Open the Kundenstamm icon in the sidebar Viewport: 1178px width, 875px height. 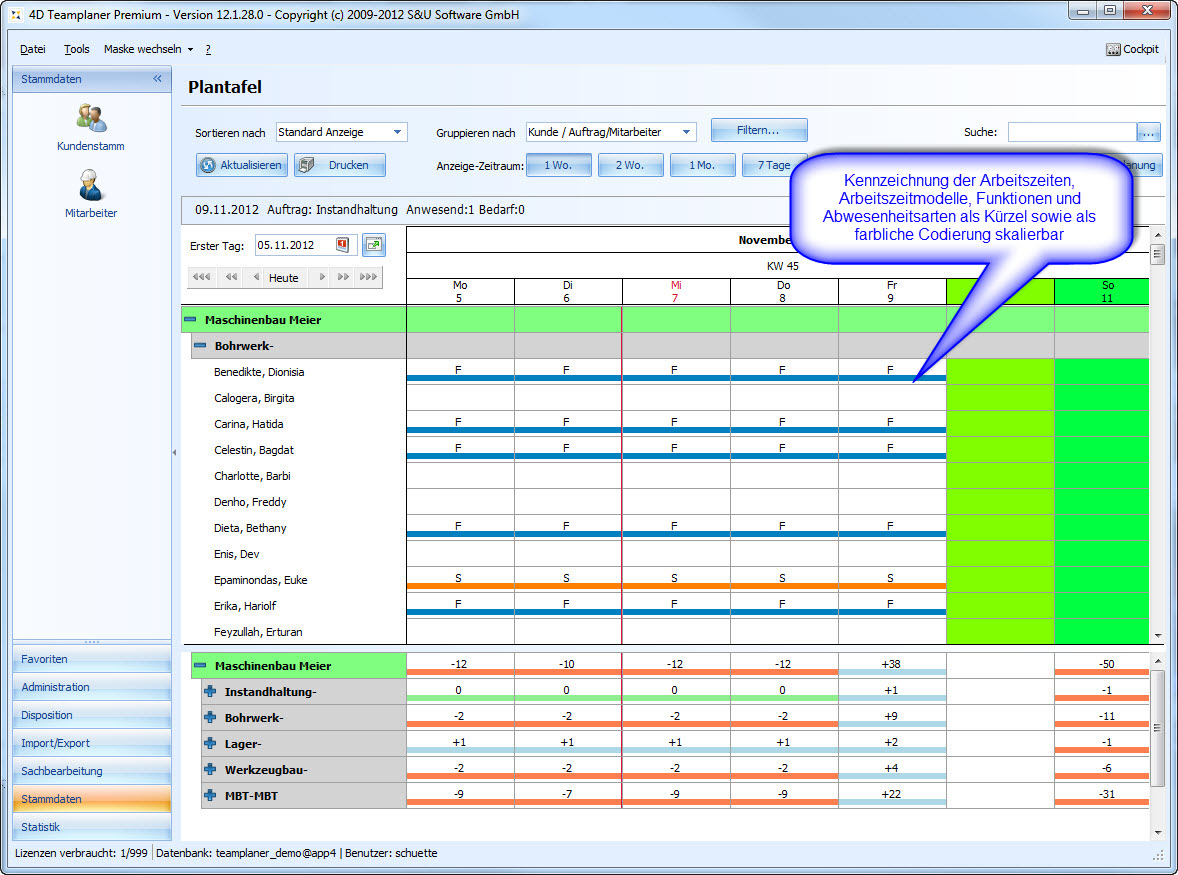pos(91,118)
